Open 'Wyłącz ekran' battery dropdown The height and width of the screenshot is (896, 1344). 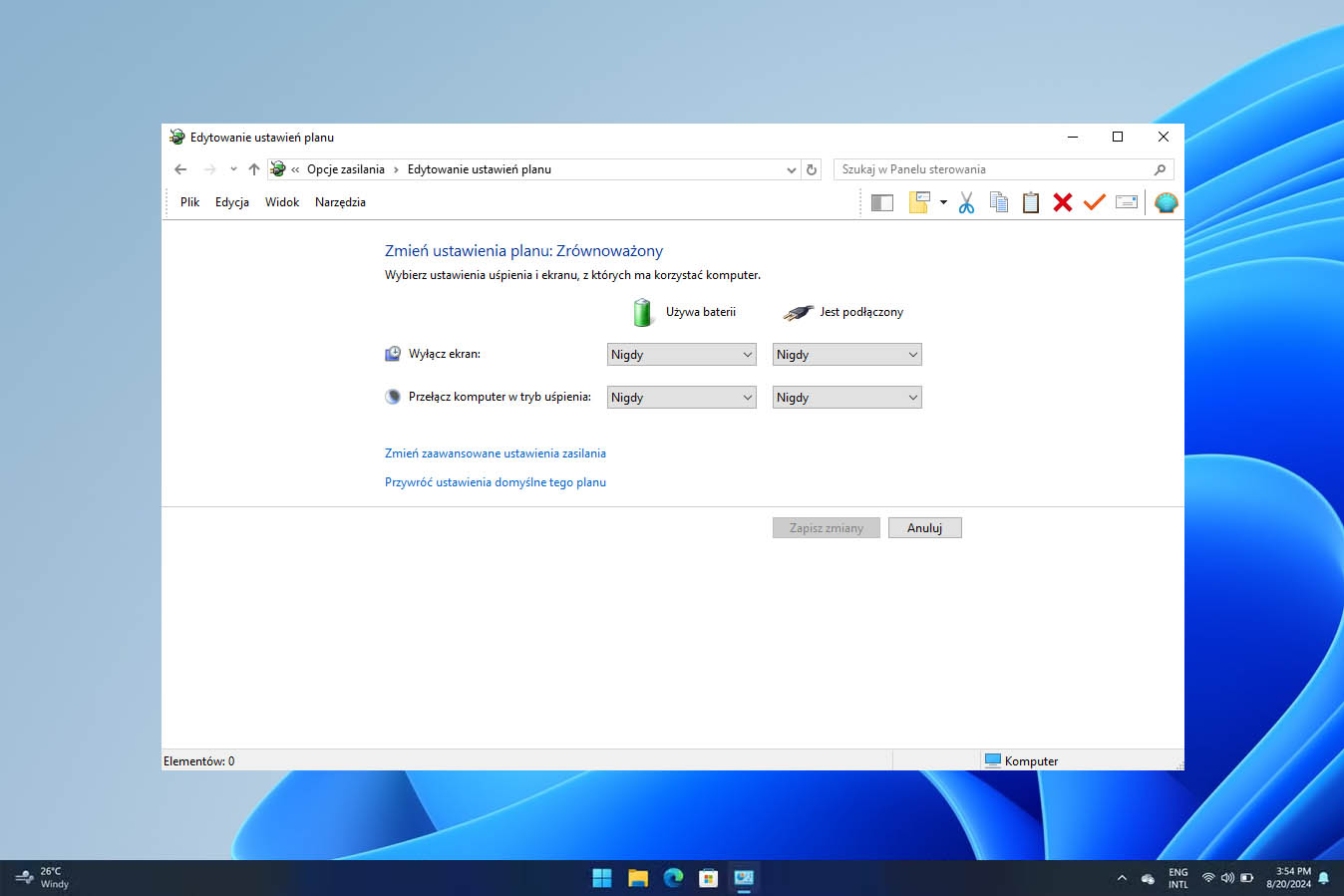click(682, 355)
